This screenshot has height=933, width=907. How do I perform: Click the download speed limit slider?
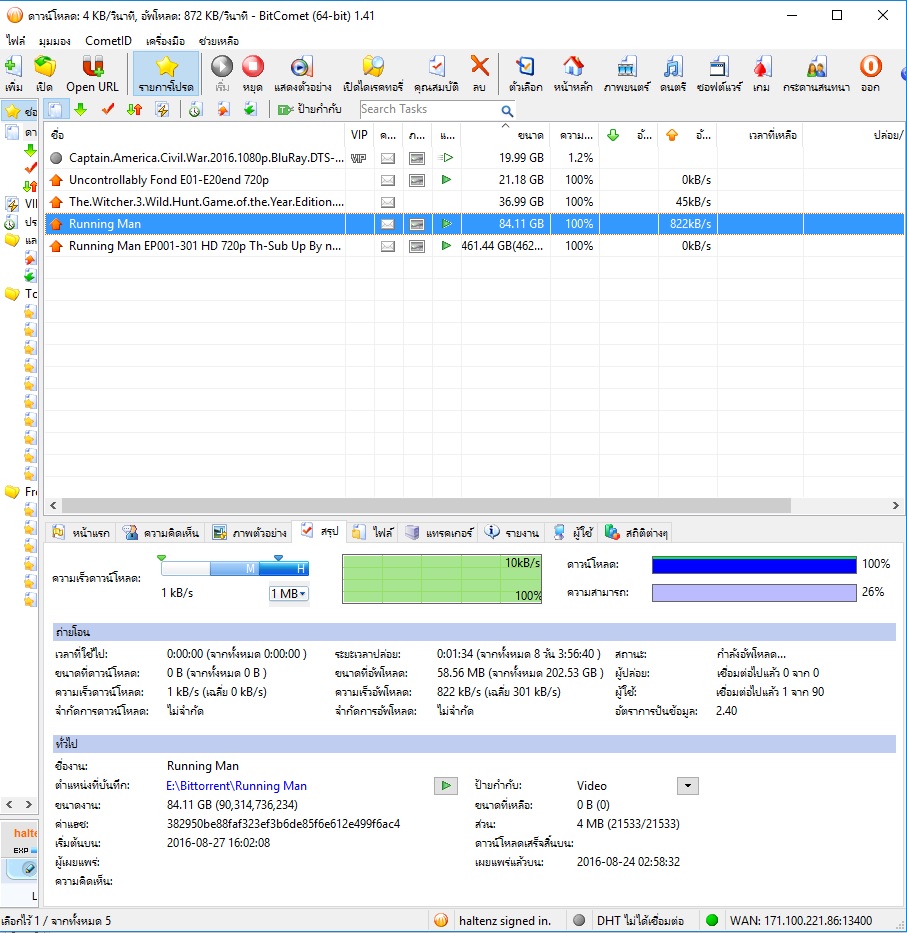click(x=235, y=569)
